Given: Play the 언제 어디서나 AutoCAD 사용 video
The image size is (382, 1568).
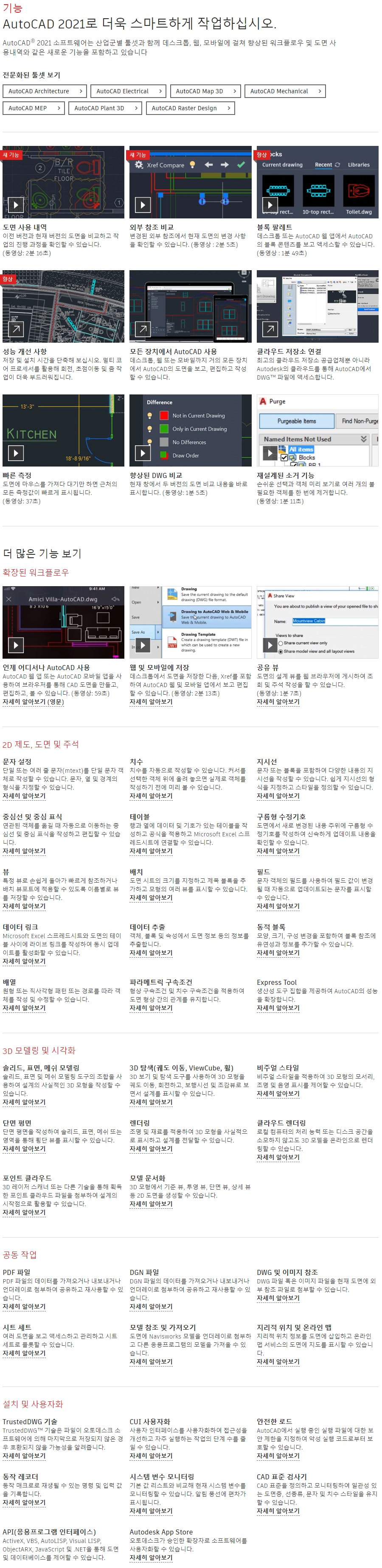Looking at the screenshot, I should 16,645.
